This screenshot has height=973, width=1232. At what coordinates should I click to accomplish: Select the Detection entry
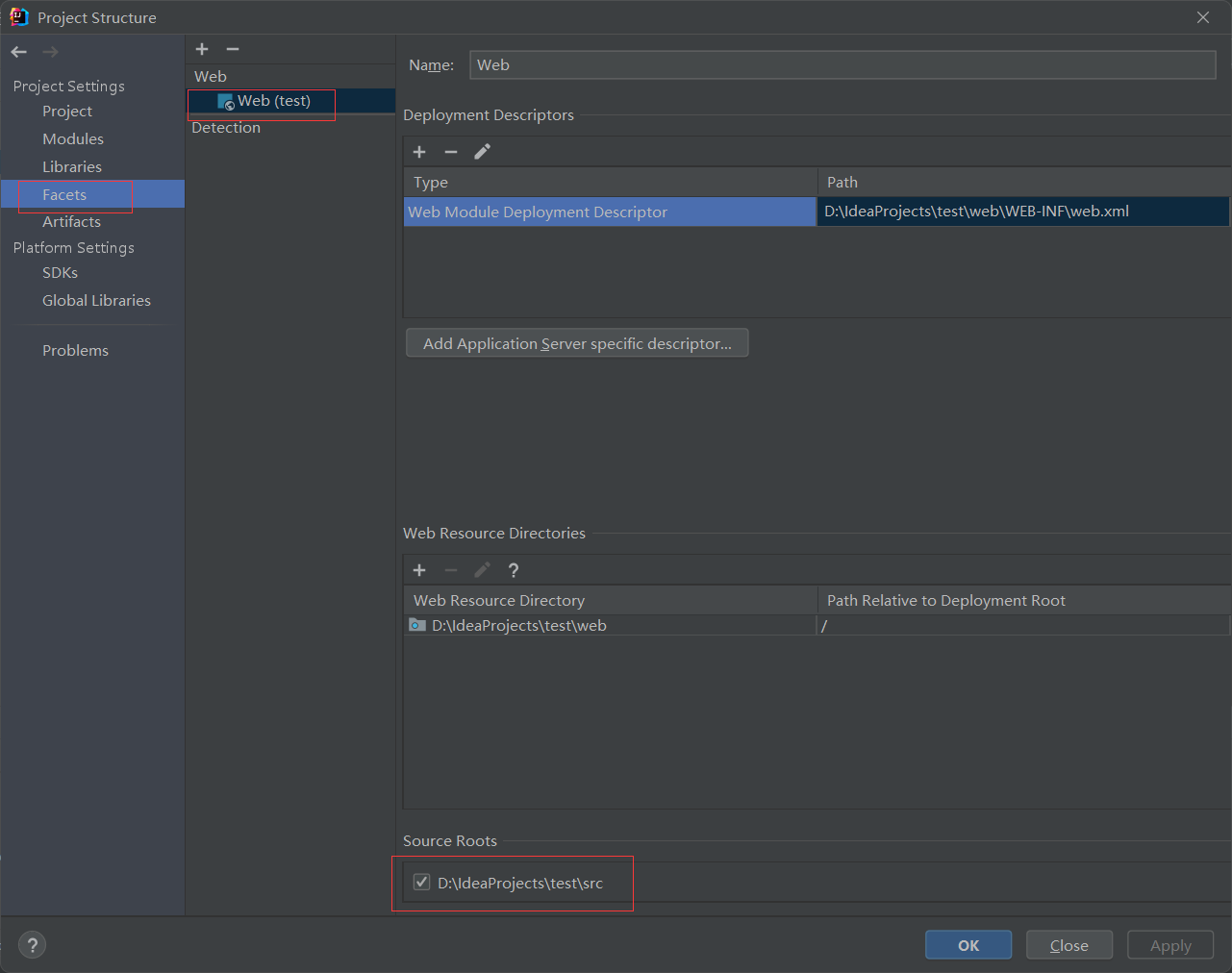[226, 128]
